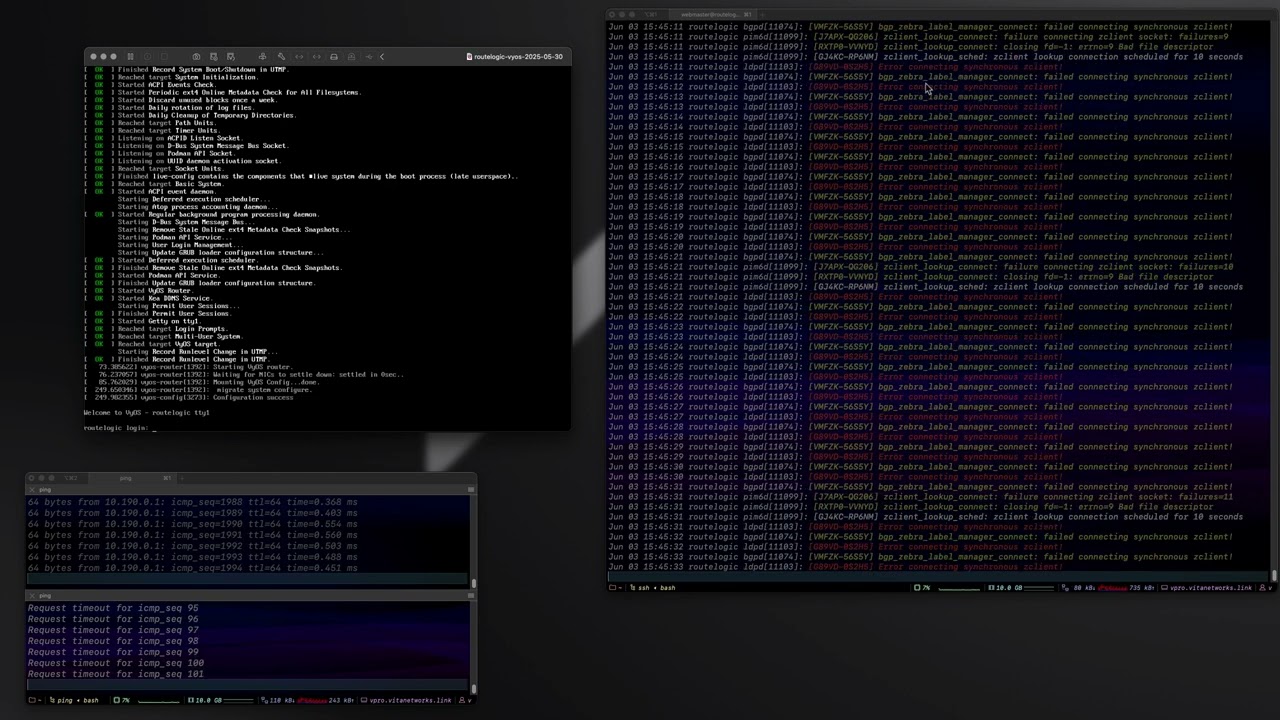1280x720 pixels.
Task: Select 'Started Kea DDNS Service' boot line
Action: 148,298
